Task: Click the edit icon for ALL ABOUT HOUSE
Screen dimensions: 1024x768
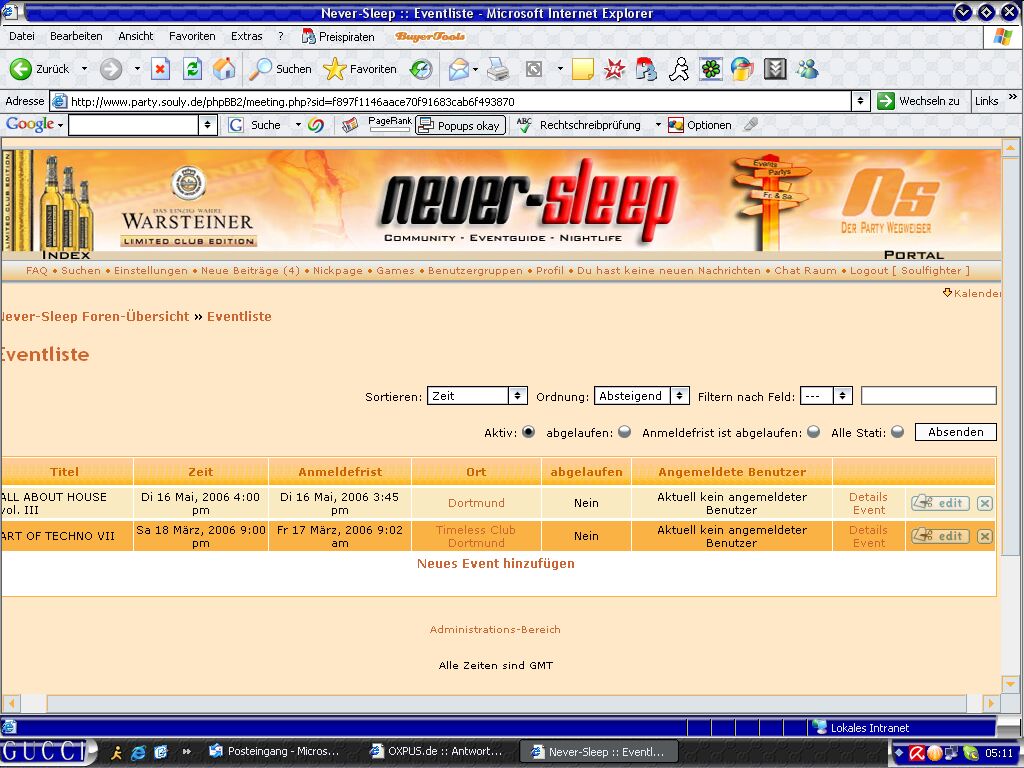Action: pyautogui.click(x=940, y=503)
